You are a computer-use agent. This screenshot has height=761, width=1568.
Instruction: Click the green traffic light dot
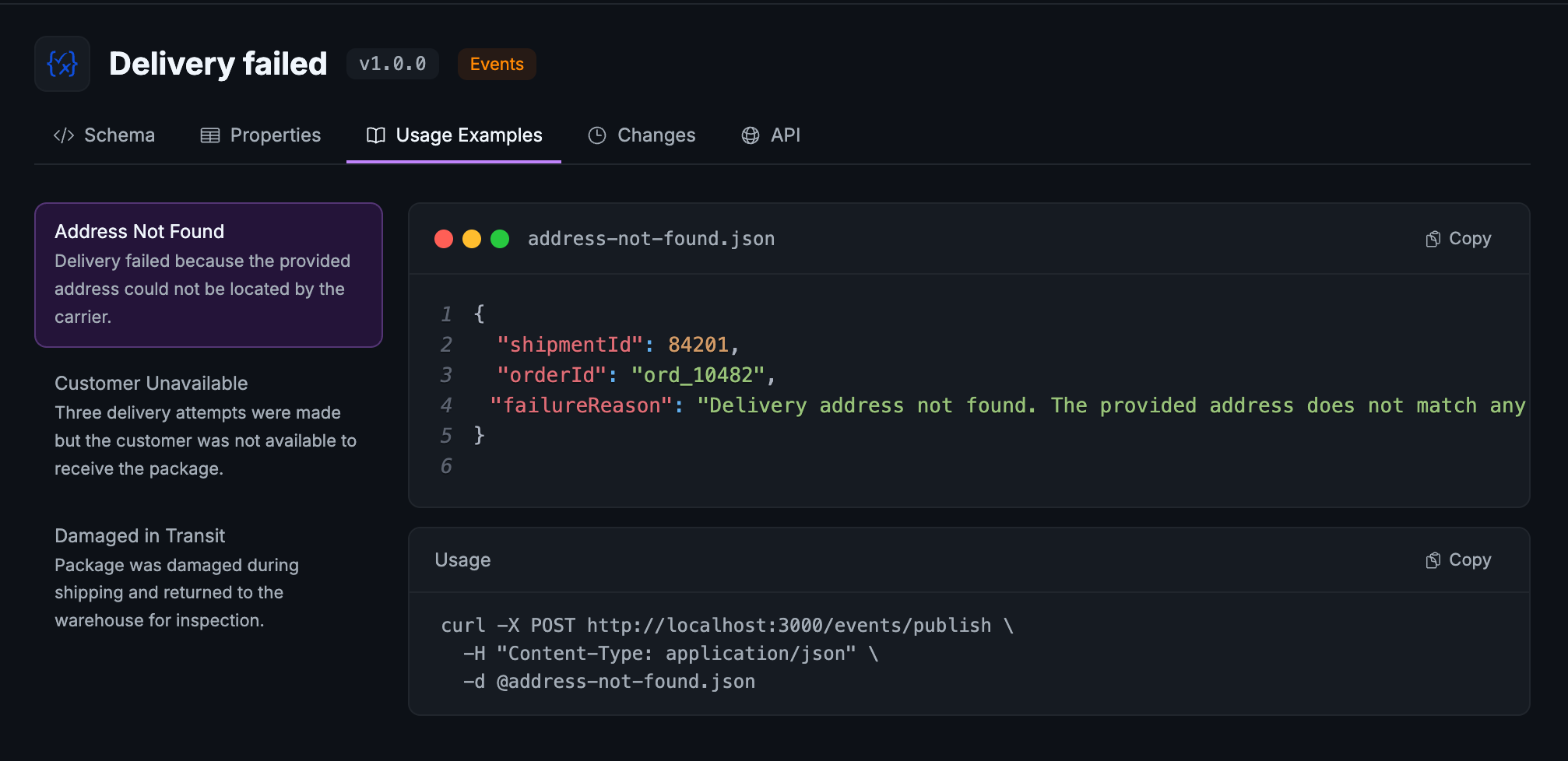(x=500, y=238)
